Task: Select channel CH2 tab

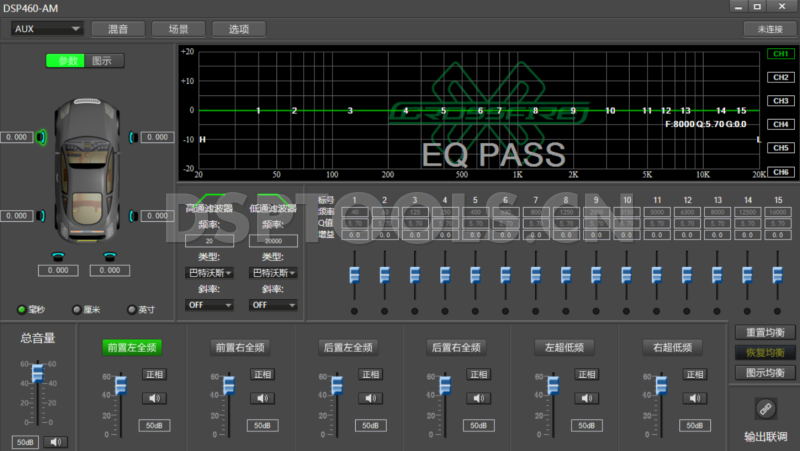Action: [x=781, y=77]
